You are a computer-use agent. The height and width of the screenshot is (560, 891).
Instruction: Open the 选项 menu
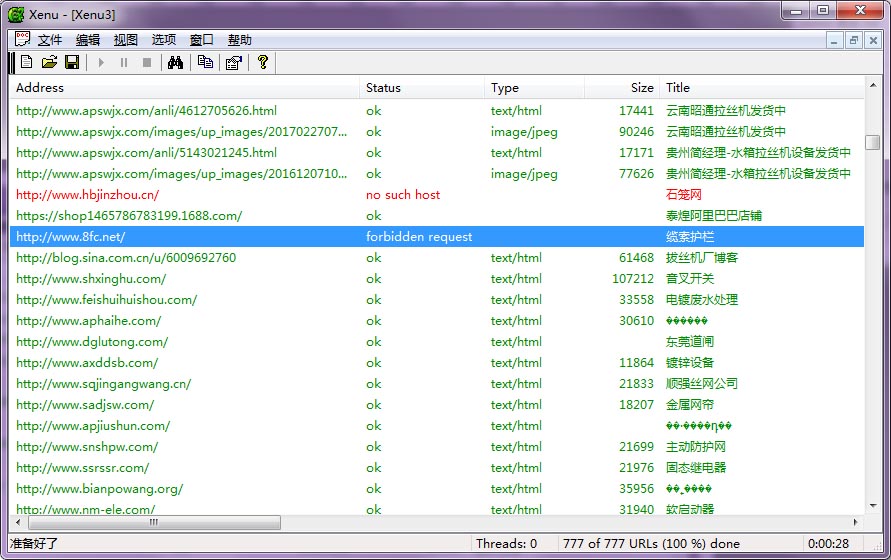(164, 40)
